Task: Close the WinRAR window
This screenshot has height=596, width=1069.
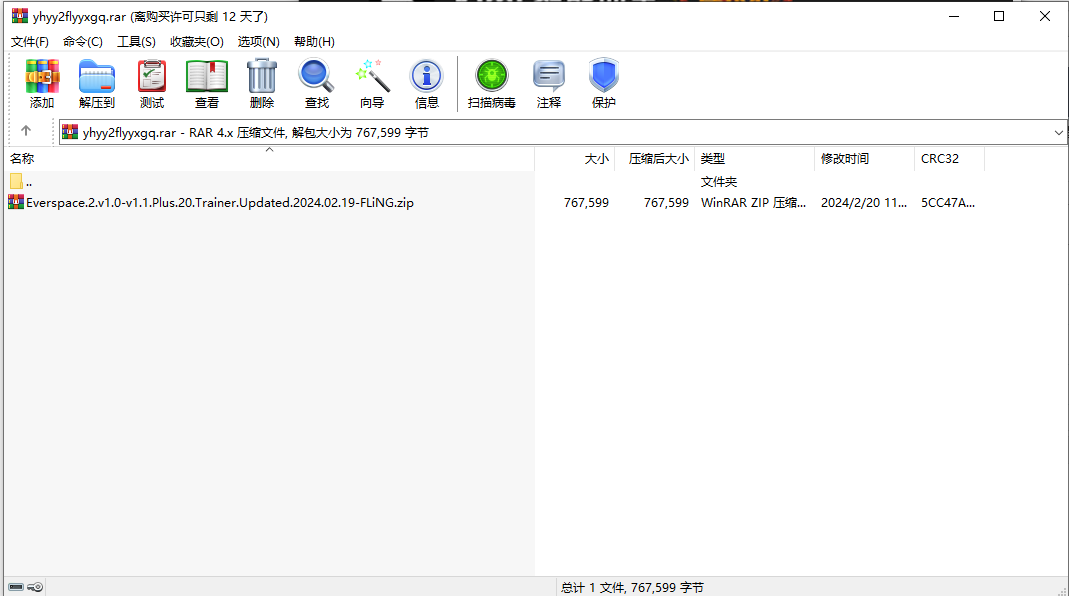Action: click(x=1044, y=16)
